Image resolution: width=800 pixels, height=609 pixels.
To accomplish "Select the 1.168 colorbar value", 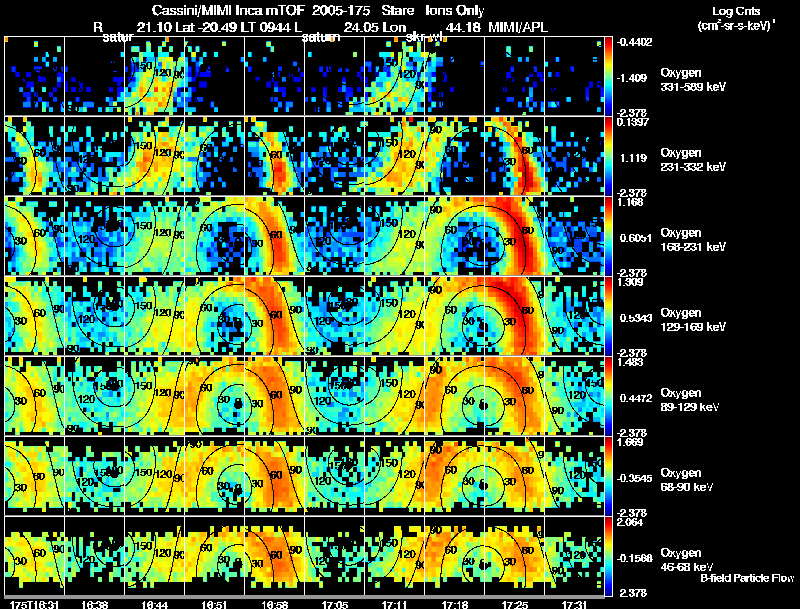I will coord(630,202).
